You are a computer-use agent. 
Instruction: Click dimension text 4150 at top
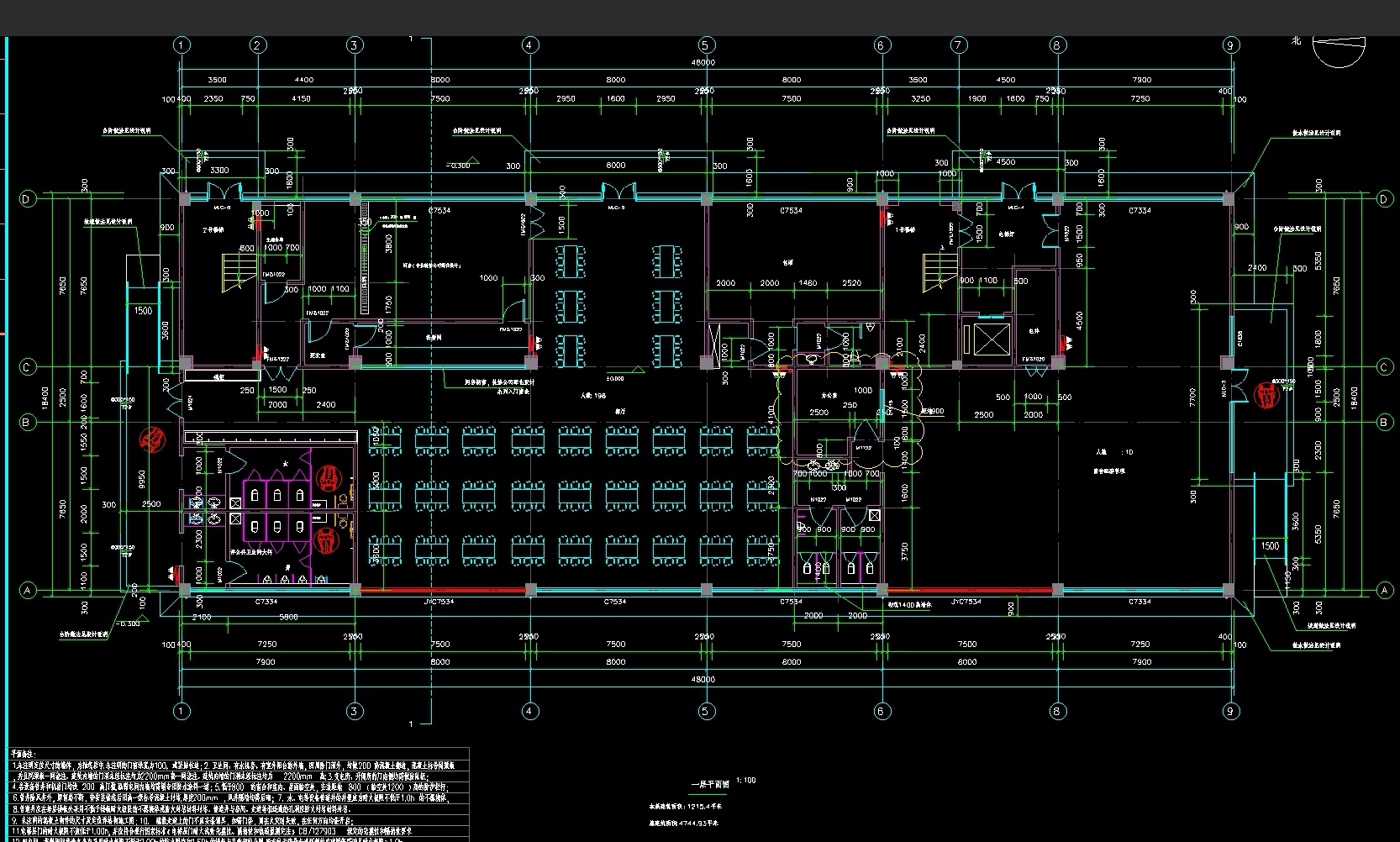pos(301,98)
